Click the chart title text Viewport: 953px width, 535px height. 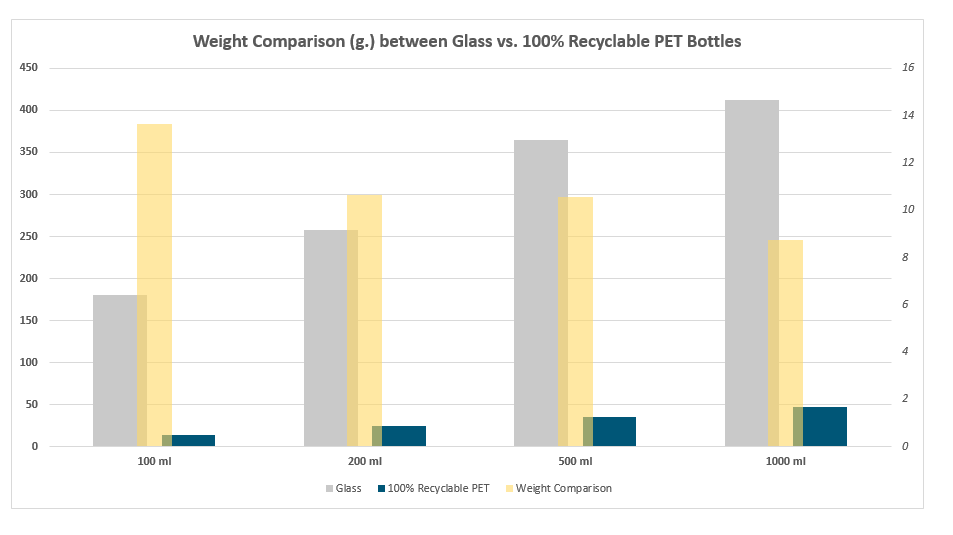click(467, 42)
